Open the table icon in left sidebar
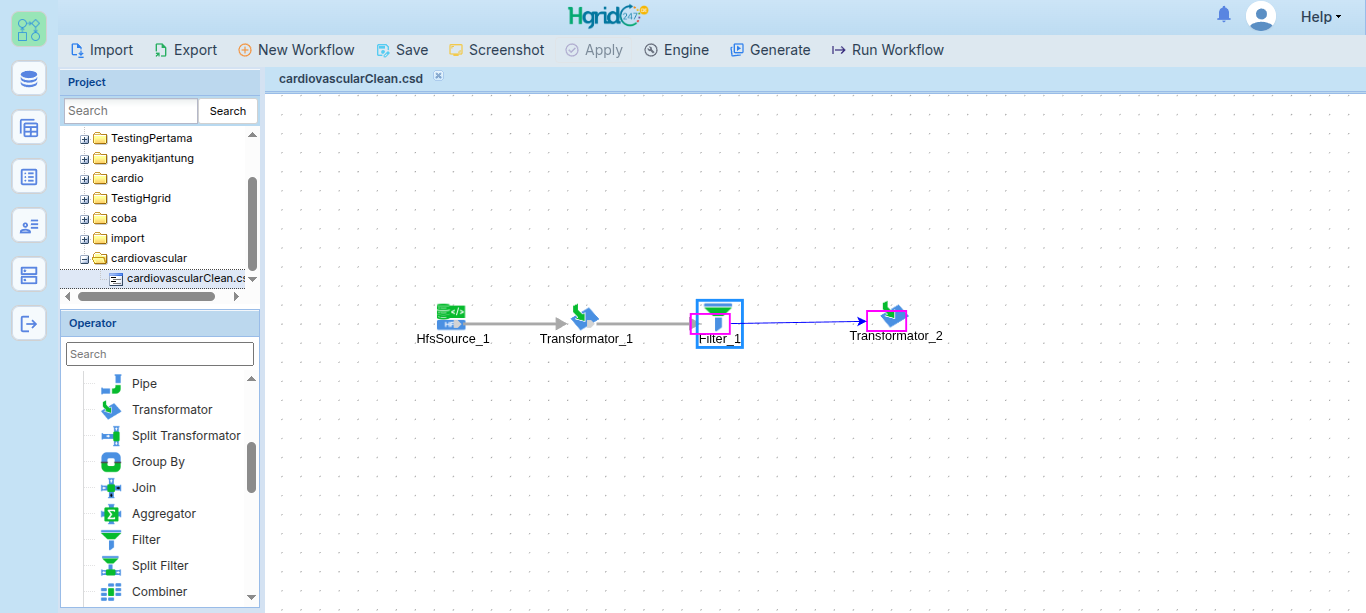 (29, 127)
